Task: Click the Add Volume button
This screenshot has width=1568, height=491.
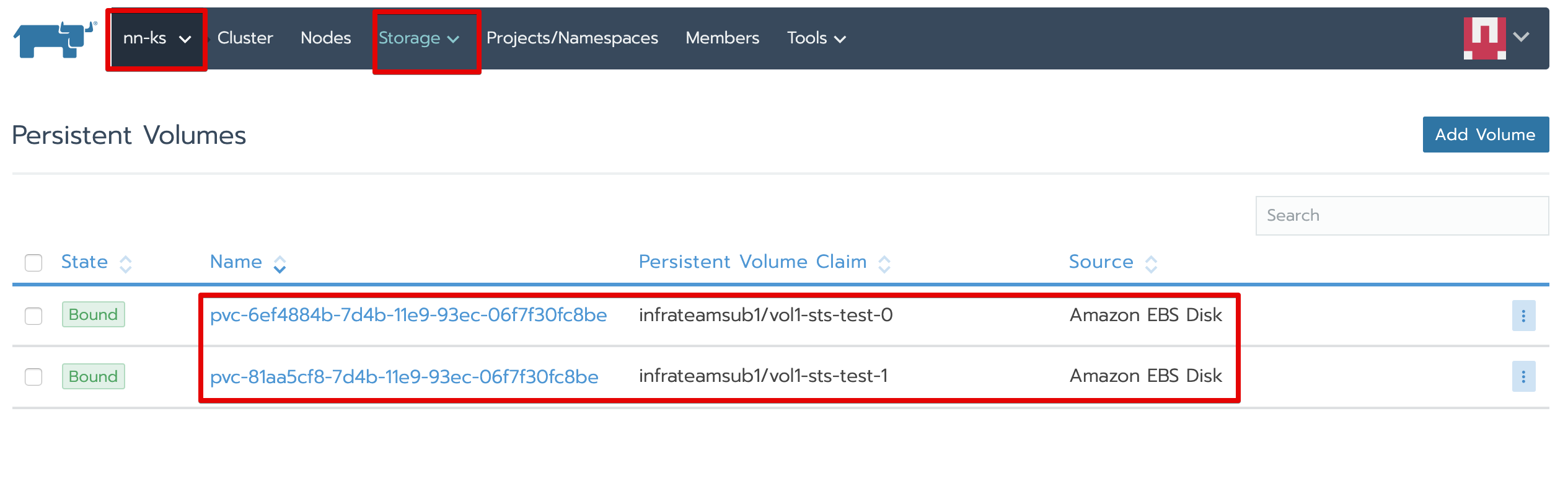Action: tap(1485, 135)
